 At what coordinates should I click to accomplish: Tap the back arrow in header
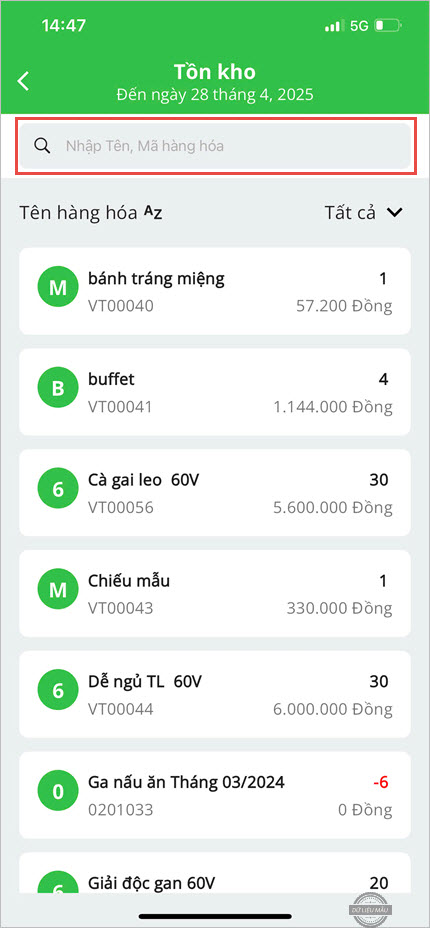point(23,81)
